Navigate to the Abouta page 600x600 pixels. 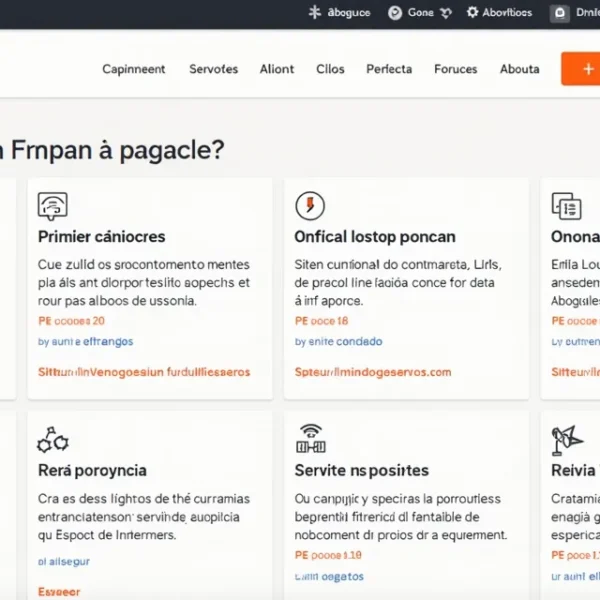(x=519, y=69)
